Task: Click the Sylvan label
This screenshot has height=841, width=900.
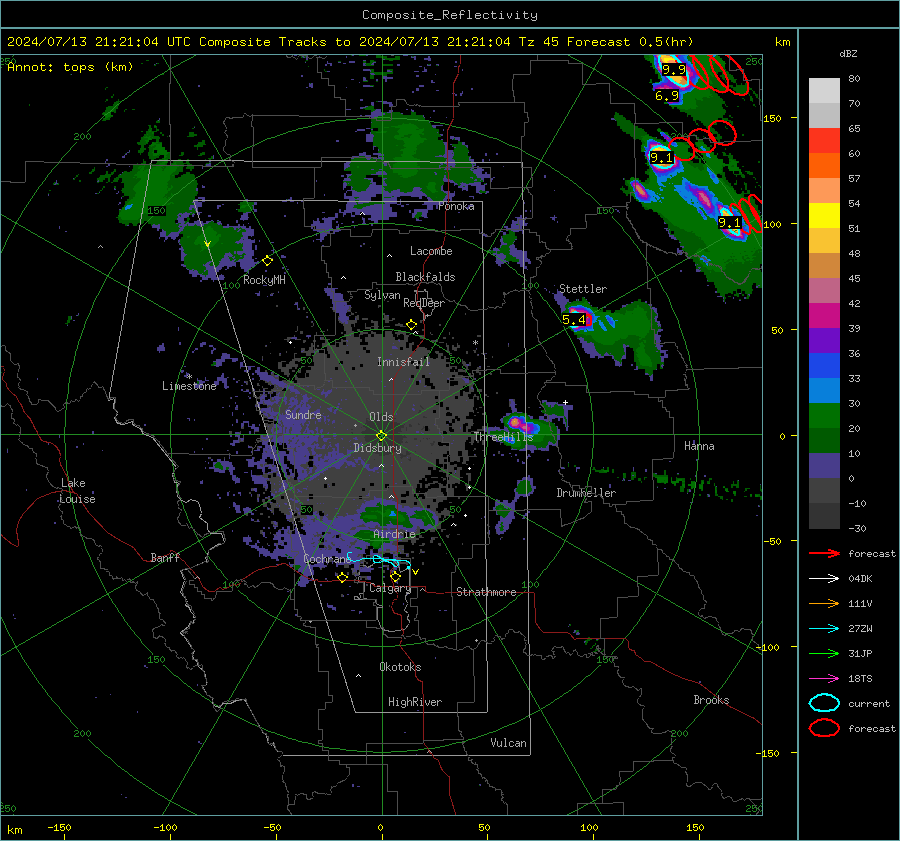Action: (382, 295)
